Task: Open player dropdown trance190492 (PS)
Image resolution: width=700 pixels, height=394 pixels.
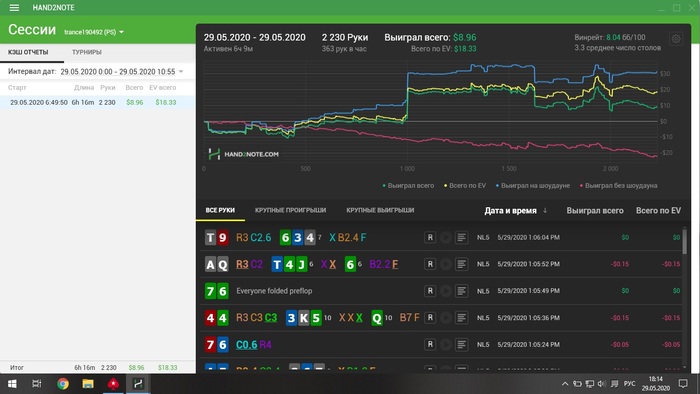Action: point(94,32)
